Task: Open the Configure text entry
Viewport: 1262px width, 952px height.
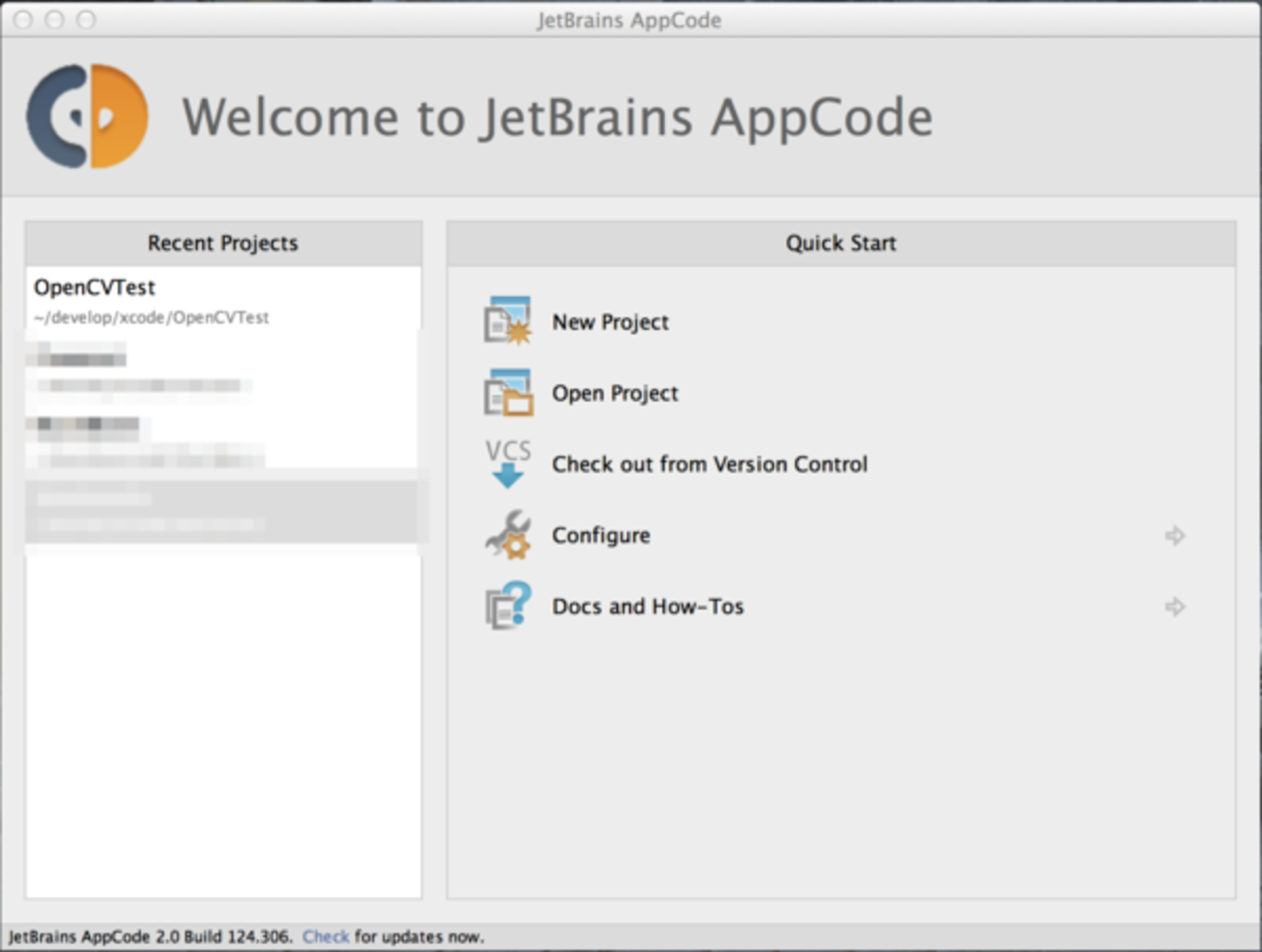Action: click(x=601, y=536)
